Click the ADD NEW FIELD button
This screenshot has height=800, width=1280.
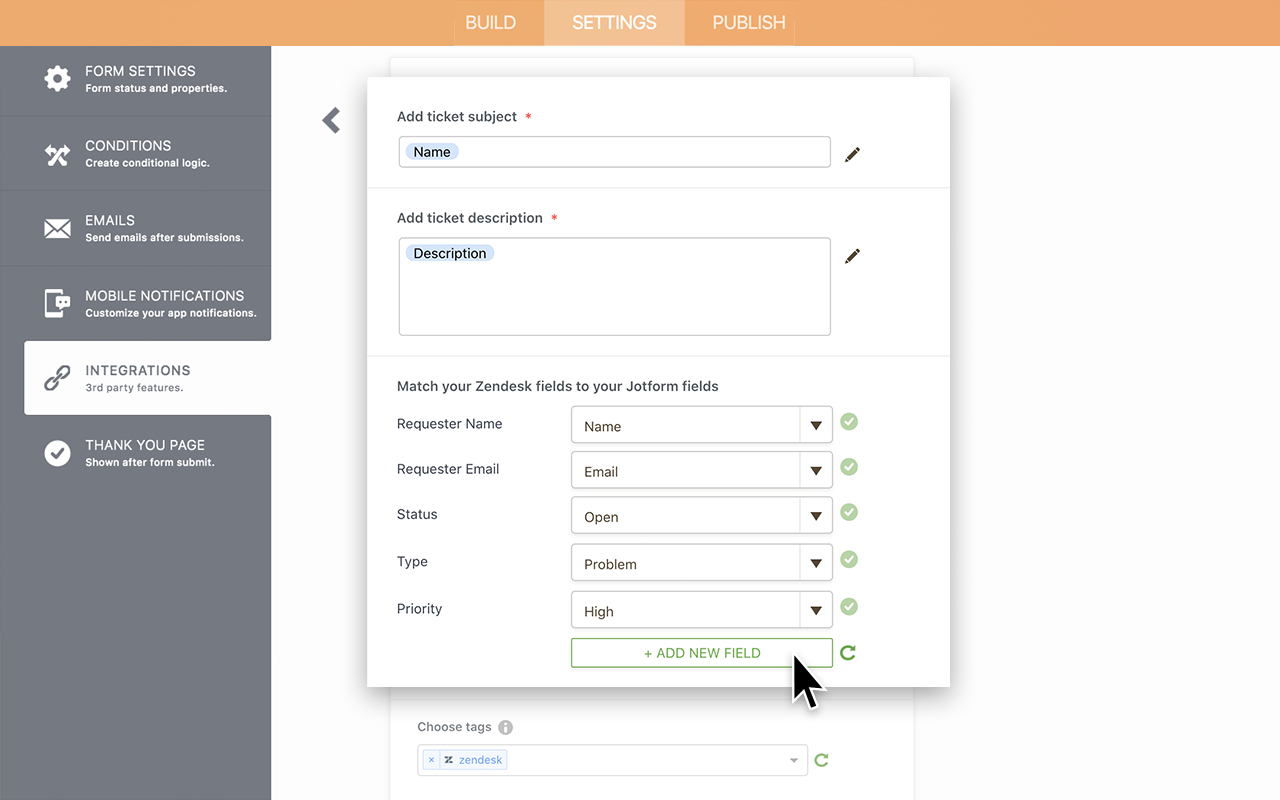[701, 652]
